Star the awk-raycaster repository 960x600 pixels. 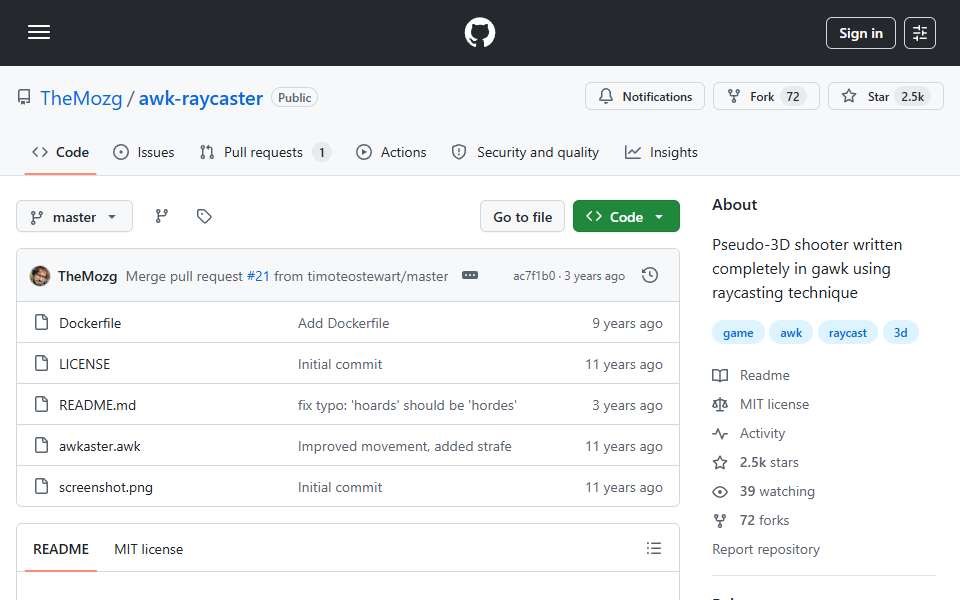tap(885, 96)
